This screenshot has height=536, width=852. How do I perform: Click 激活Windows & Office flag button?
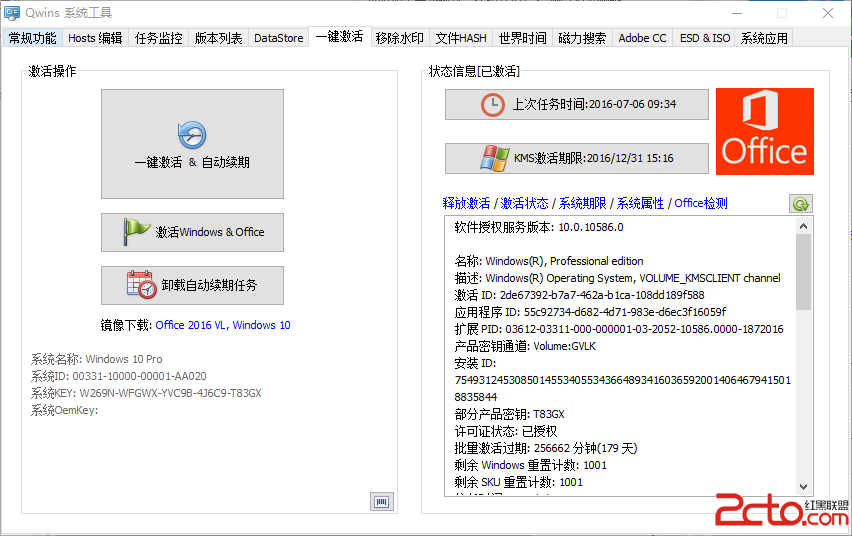tap(192, 232)
